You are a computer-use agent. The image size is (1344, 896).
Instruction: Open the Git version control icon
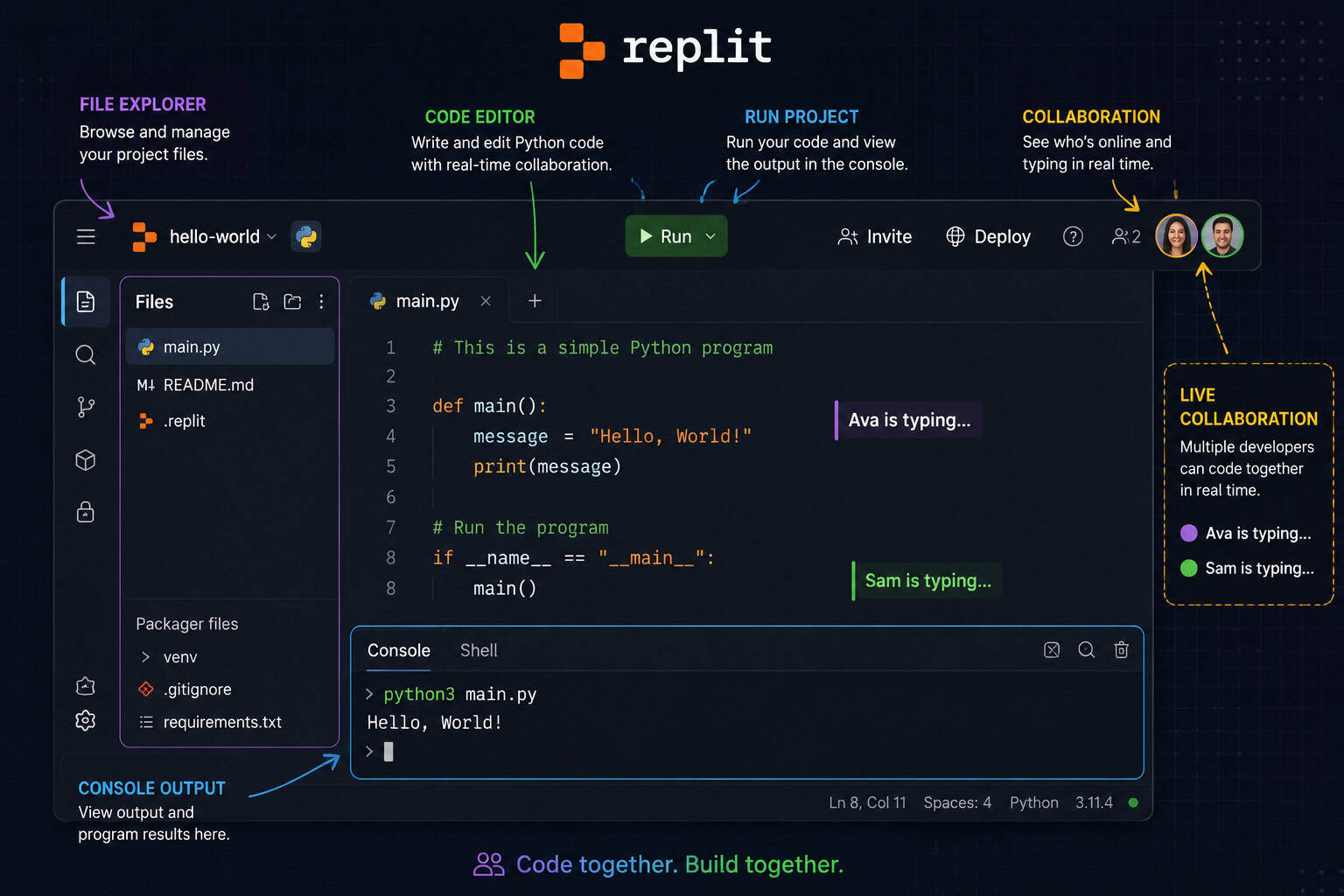click(86, 407)
